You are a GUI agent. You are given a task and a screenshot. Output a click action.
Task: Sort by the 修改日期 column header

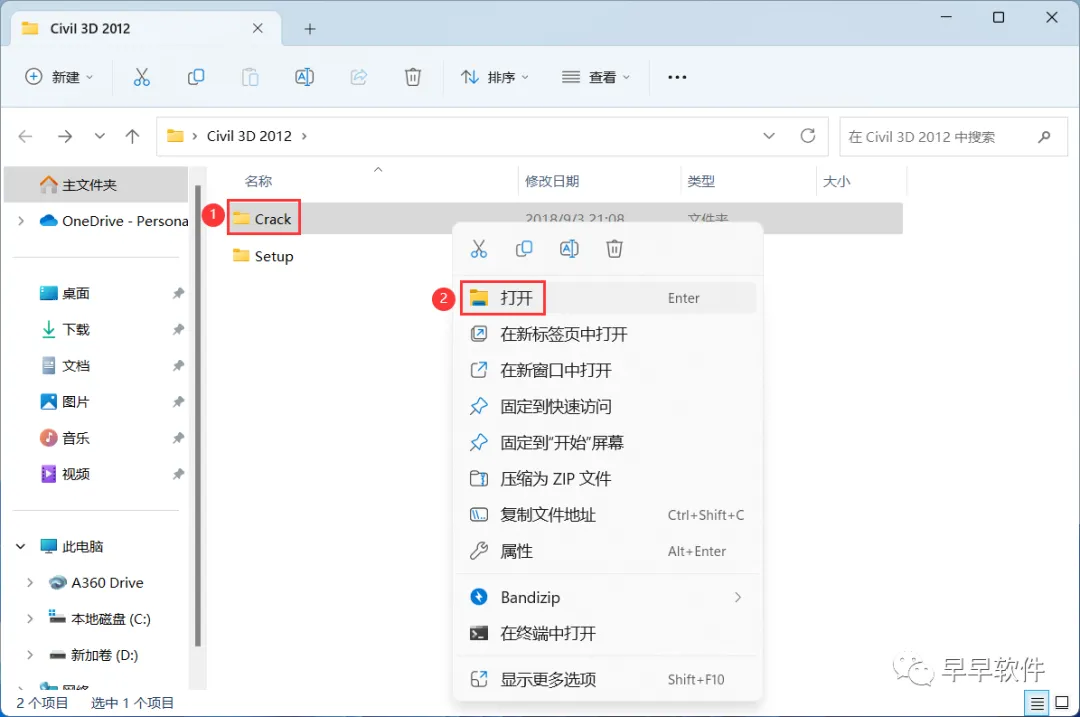tap(552, 181)
